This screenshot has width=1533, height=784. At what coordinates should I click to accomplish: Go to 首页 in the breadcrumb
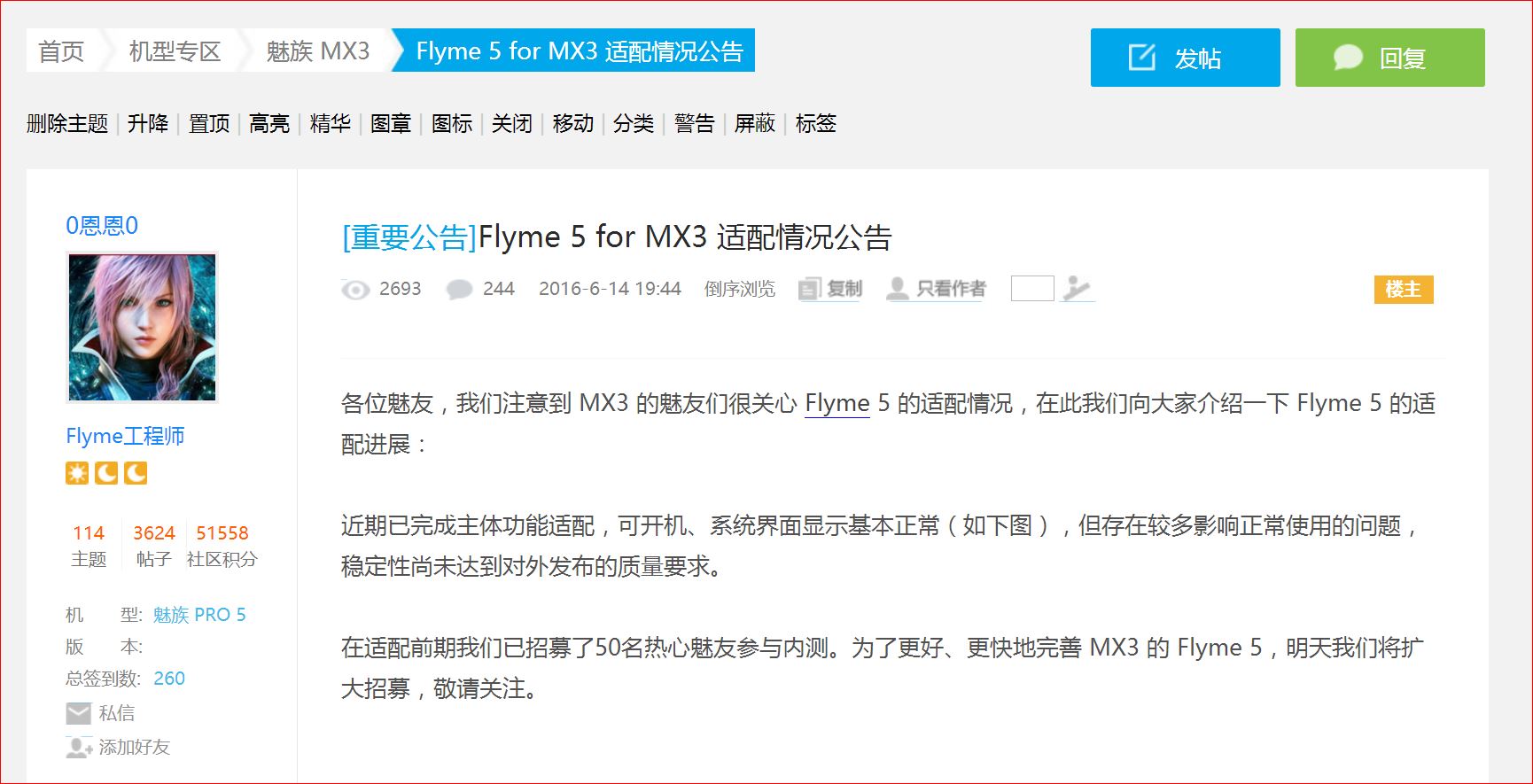click(x=61, y=51)
